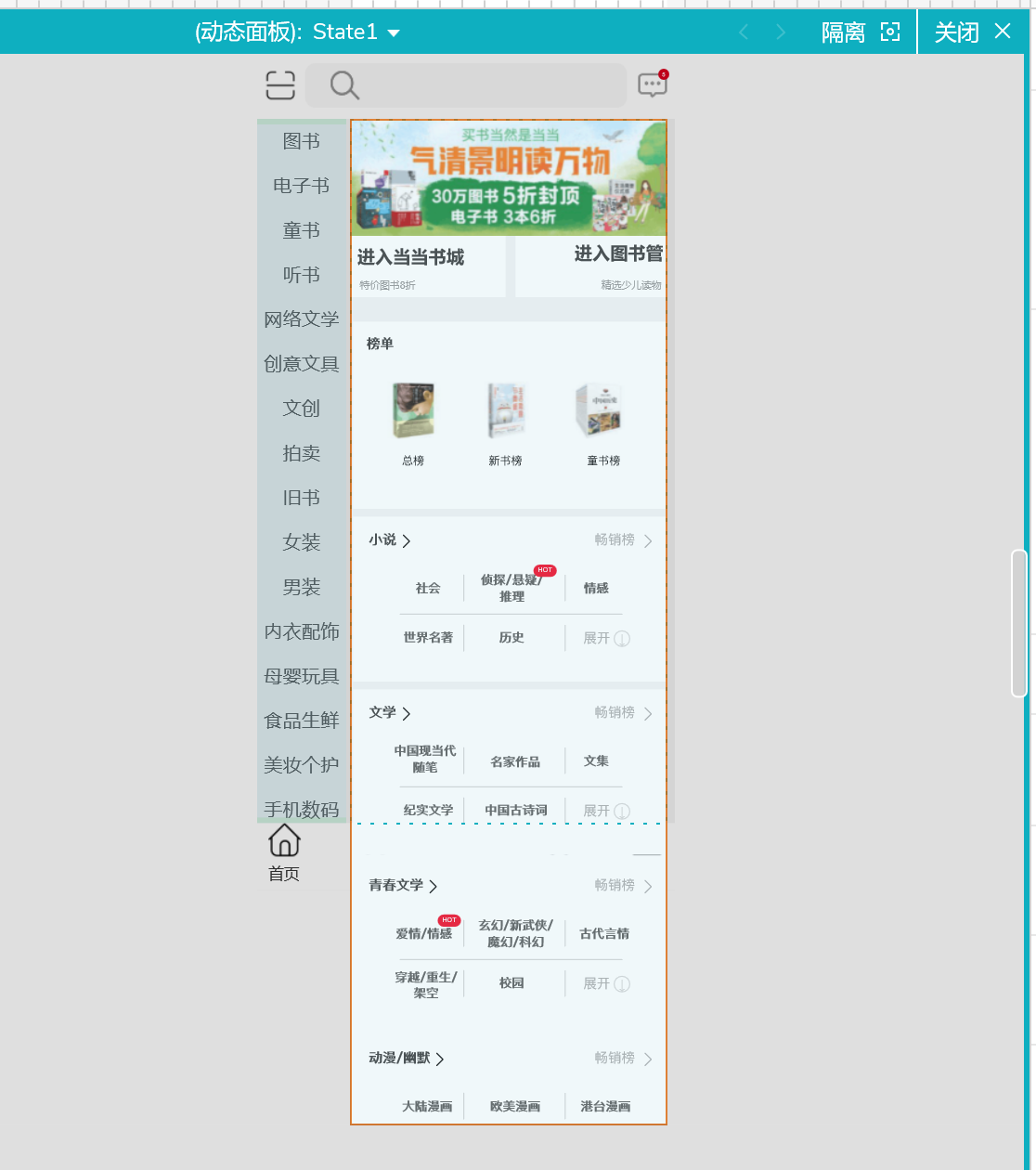Select 文创 in the sidebar
1036x1170 pixels.
[302, 409]
